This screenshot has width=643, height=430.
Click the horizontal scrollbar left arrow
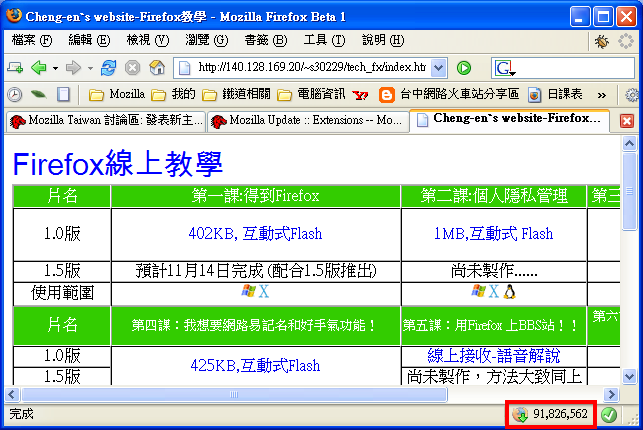[11, 395]
